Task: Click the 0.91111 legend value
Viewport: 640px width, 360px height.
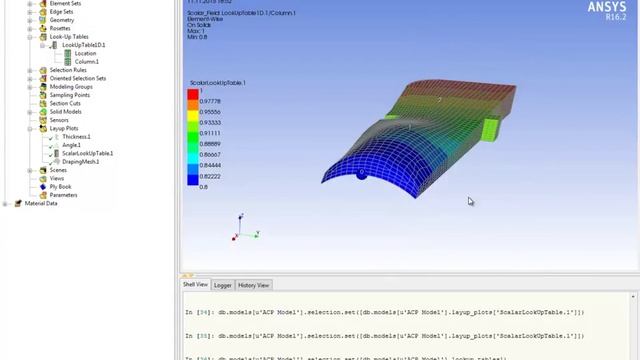Action: [x=210, y=133]
